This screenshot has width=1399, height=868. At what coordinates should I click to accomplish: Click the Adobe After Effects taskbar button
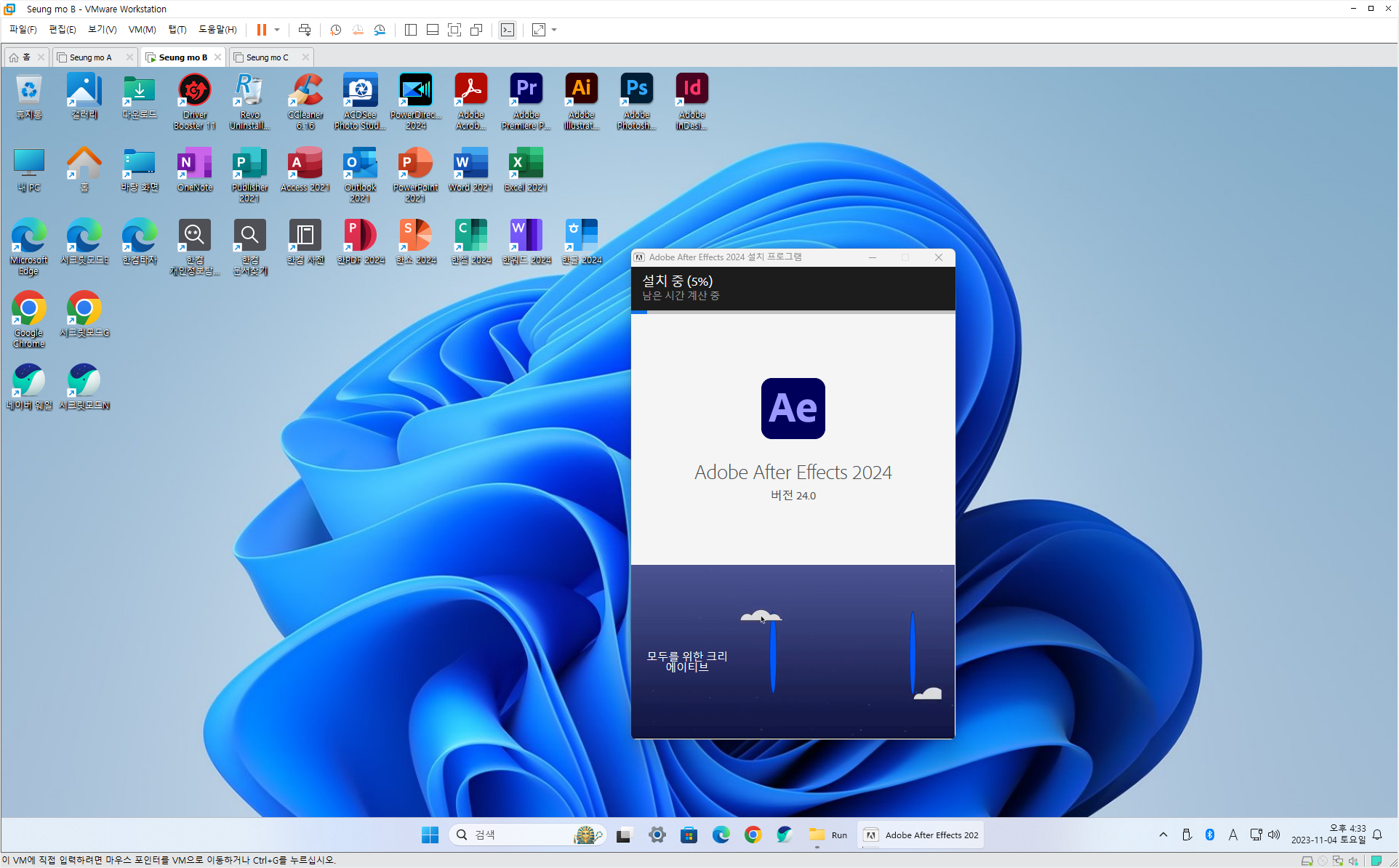coord(921,835)
